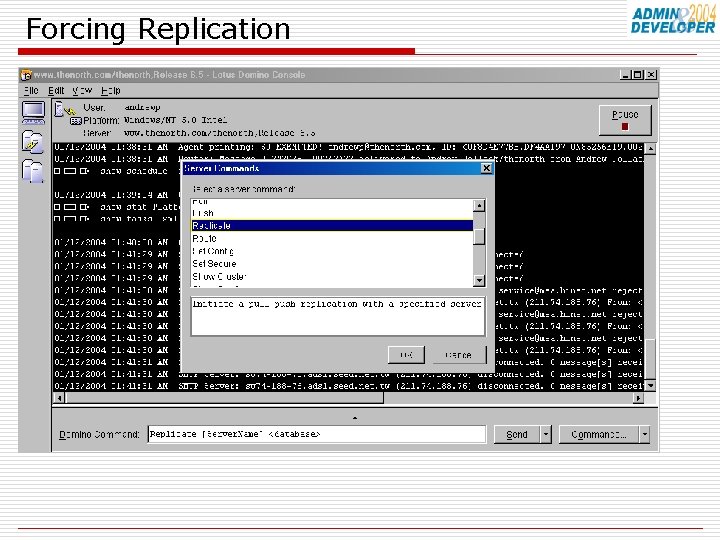
Task: Click the console horizontal scroll left arrow
Action: [59, 398]
